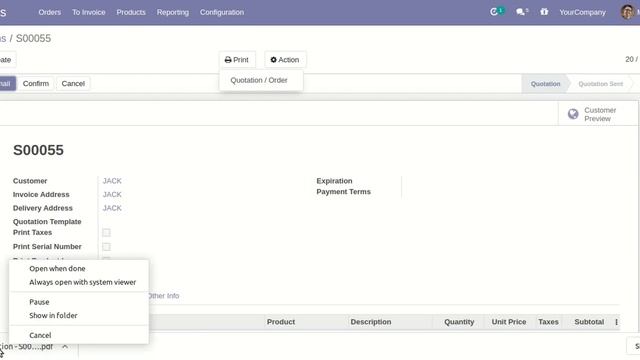
Task: Click the gift icon in top bar
Action: coord(544,12)
